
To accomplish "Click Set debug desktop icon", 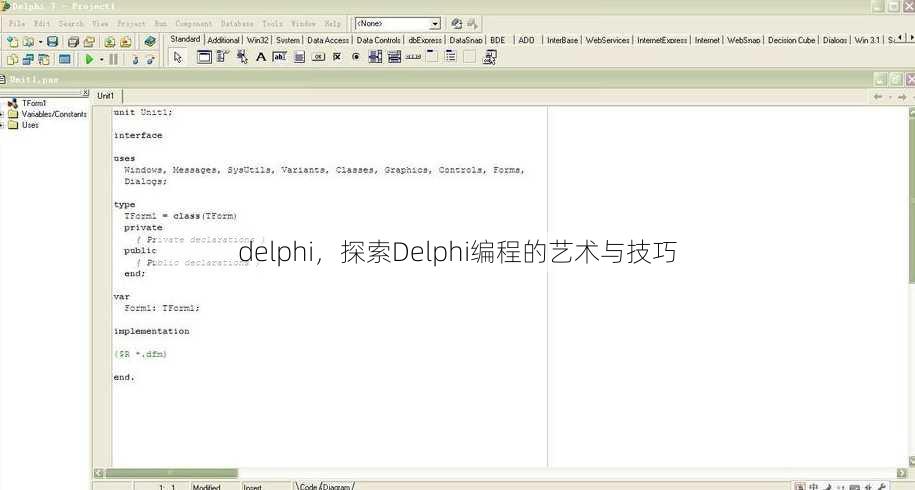I will (472, 24).
